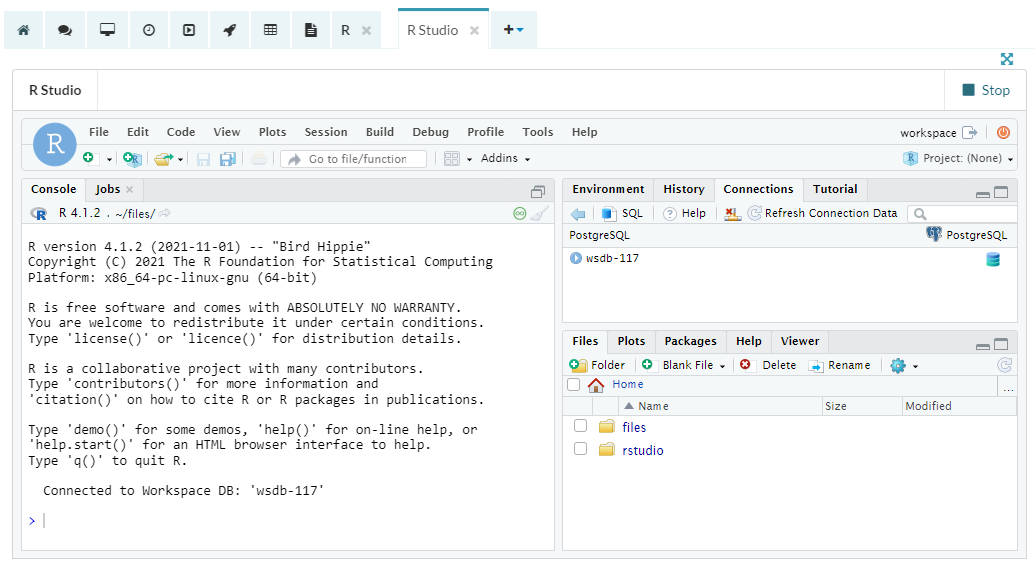Image resolution: width=1035 pixels, height=571 pixels.
Task: Click into Go to file/function field
Action: pos(354,159)
